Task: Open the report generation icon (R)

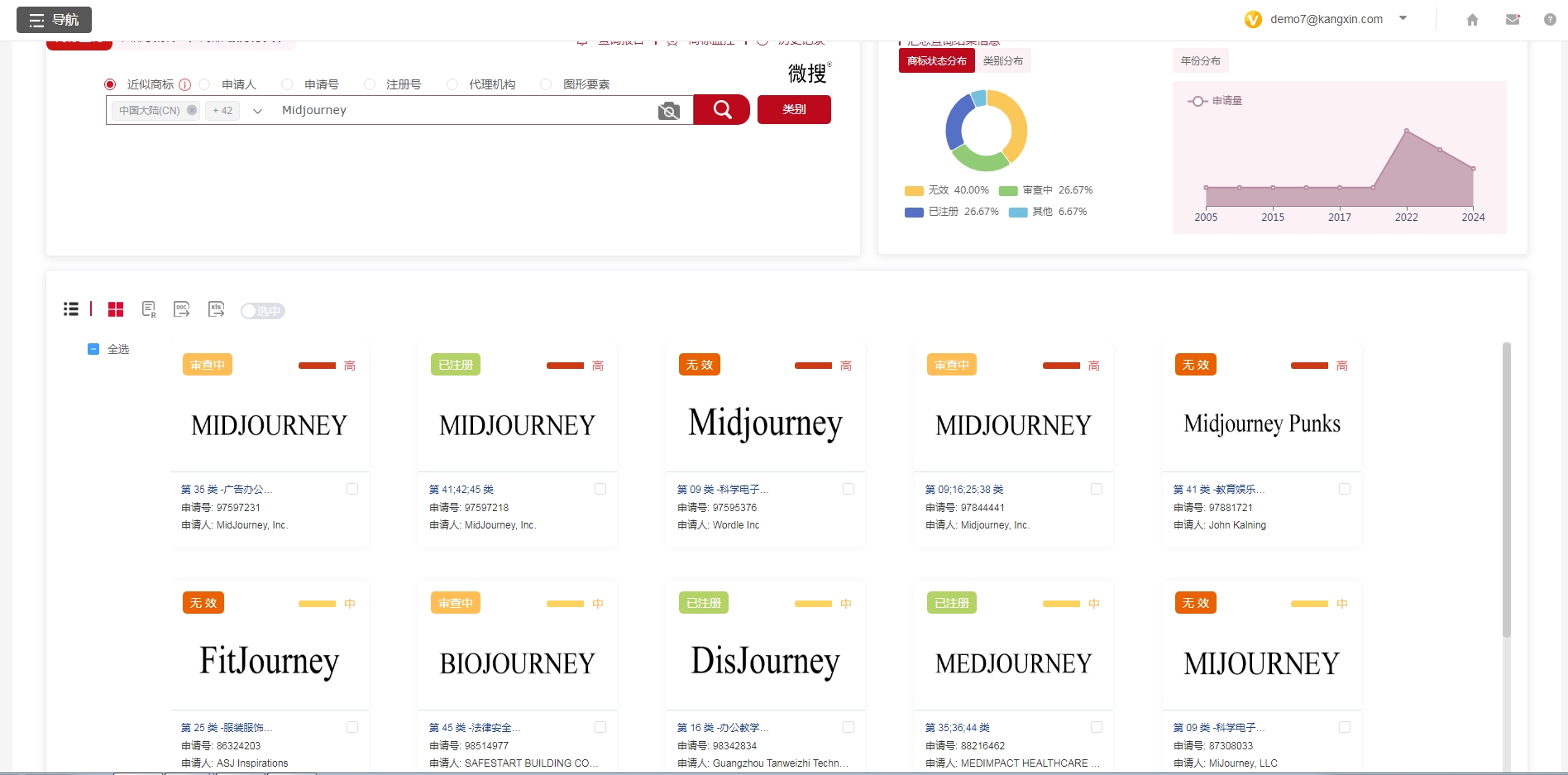Action: click(149, 309)
